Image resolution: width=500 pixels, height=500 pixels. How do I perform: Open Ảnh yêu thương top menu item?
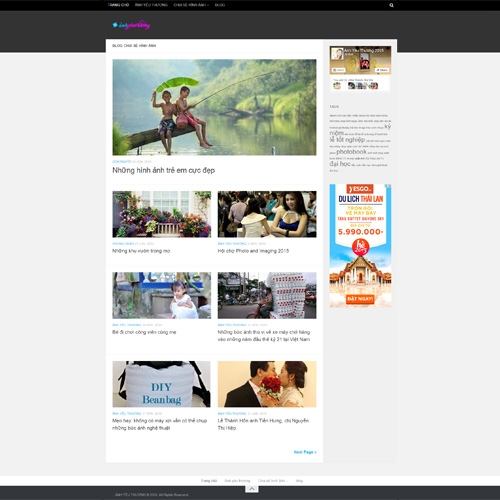(x=151, y=5)
